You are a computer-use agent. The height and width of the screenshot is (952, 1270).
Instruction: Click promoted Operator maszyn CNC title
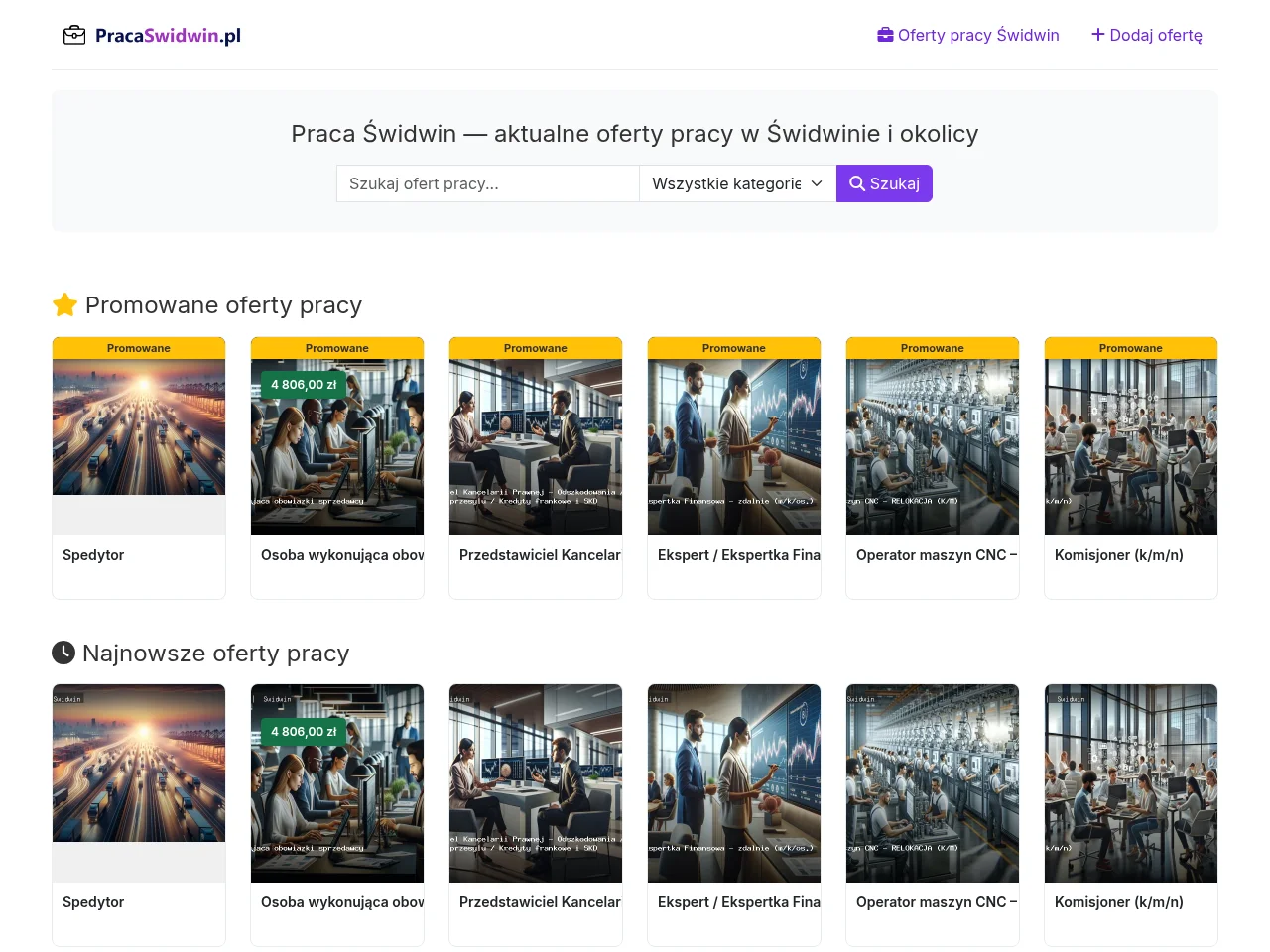point(937,555)
